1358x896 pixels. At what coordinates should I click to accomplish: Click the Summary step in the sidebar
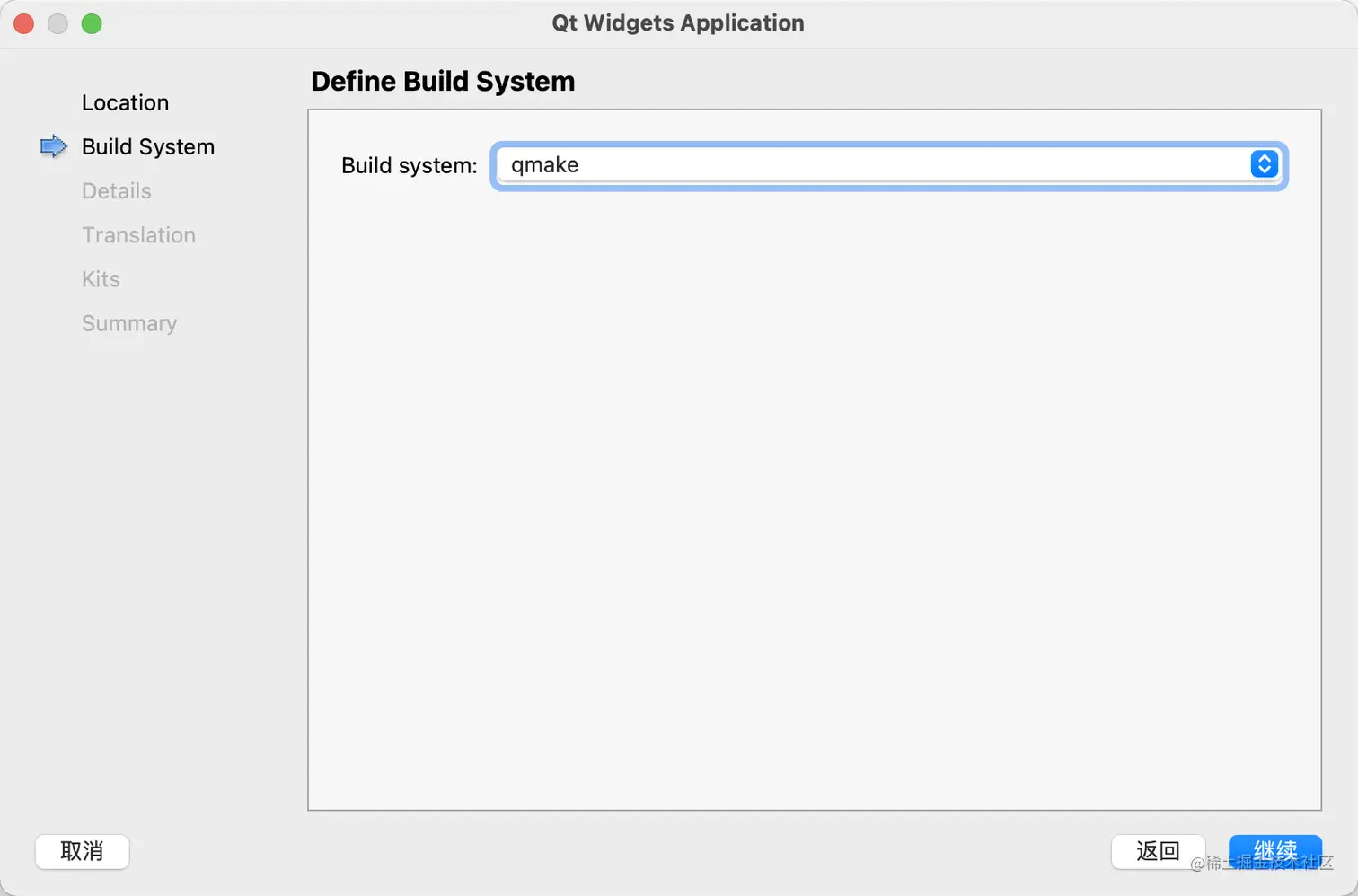[x=129, y=323]
